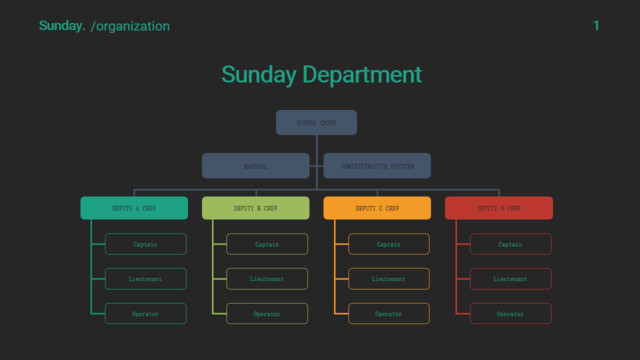The height and width of the screenshot is (360, 640).
Task: Click the red Deputy D Crew box
Action: [x=499, y=208]
